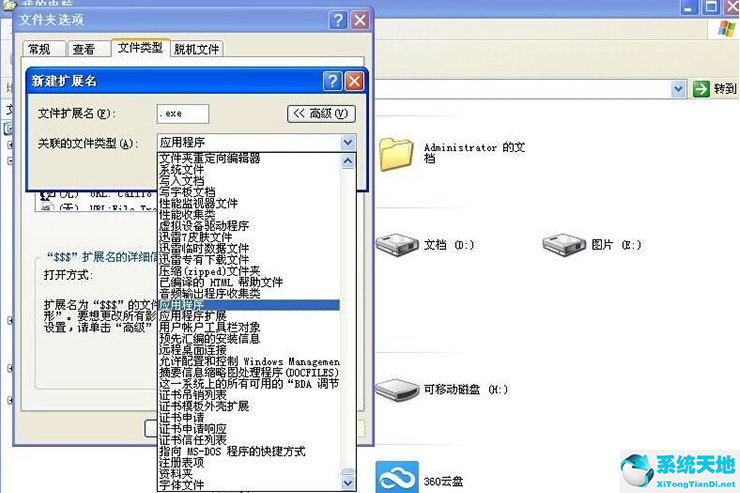Open the Explorer address bar dropdown arrow

(678, 89)
